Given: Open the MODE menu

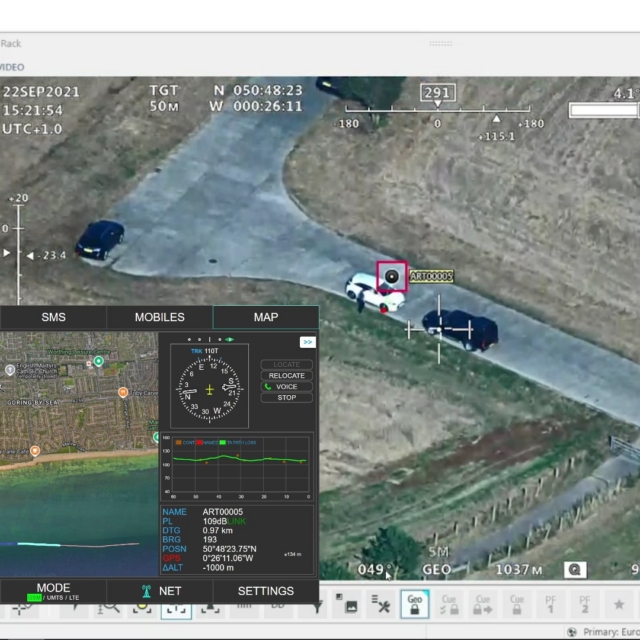Looking at the screenshot, I should point(53,591).
